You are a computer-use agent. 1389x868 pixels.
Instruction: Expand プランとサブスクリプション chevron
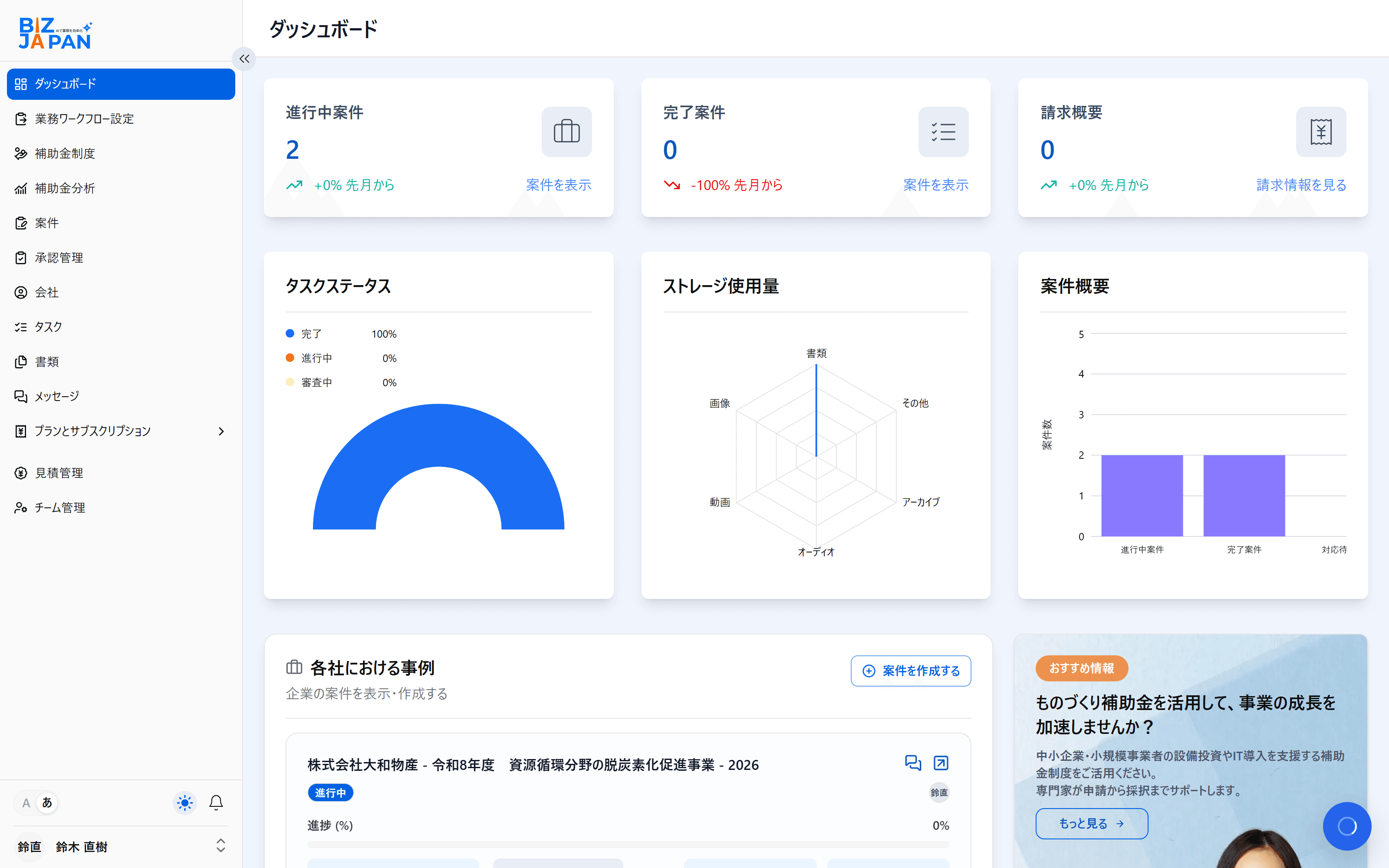point(221,431)
